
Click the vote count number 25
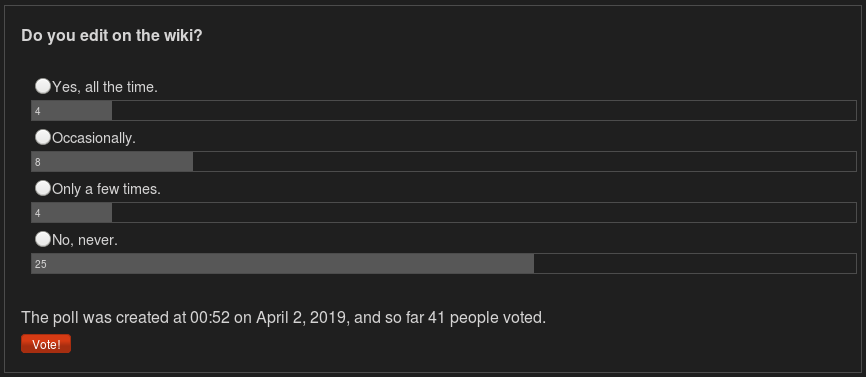pyautogui.click(x=41, y=264)
